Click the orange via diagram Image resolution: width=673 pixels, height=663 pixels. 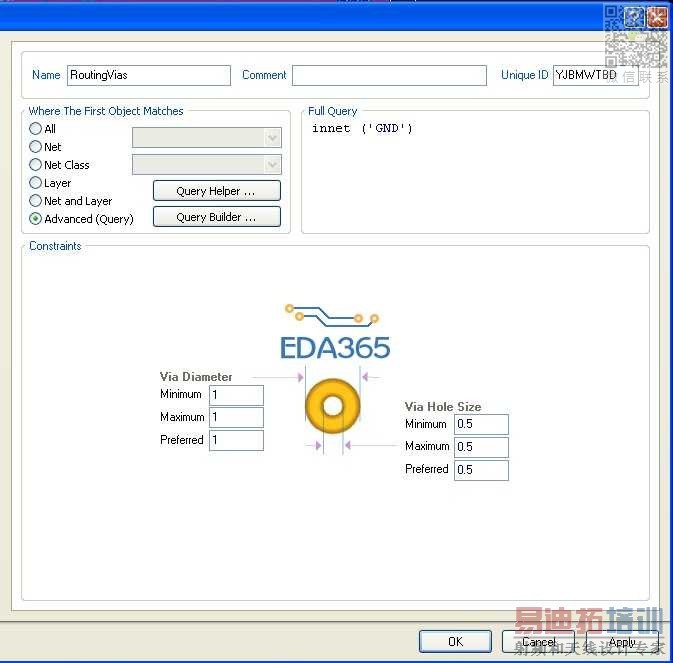tap(333, 406)
